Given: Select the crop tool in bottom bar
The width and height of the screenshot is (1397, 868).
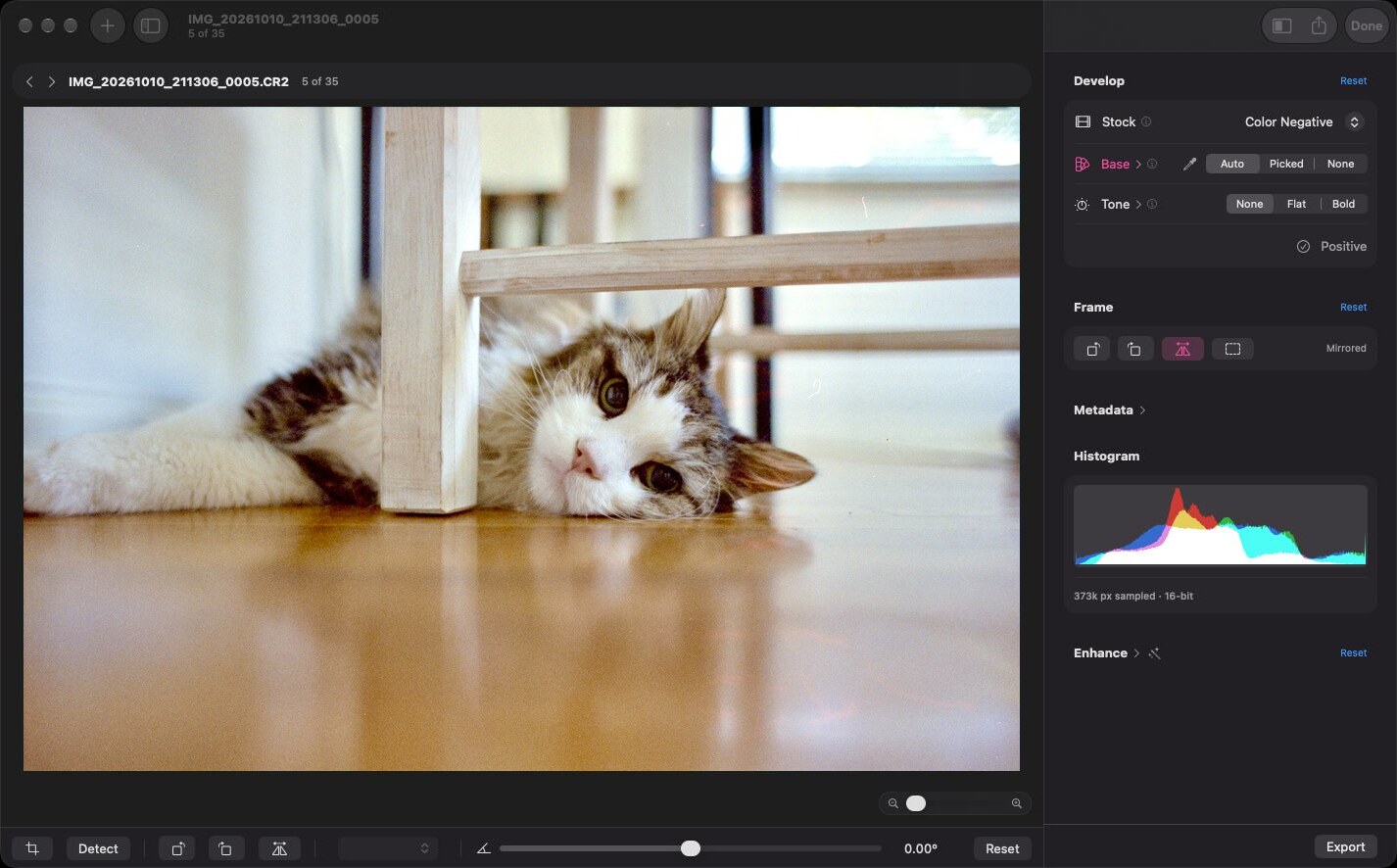Looking at the screenshot, I should 32,848.
